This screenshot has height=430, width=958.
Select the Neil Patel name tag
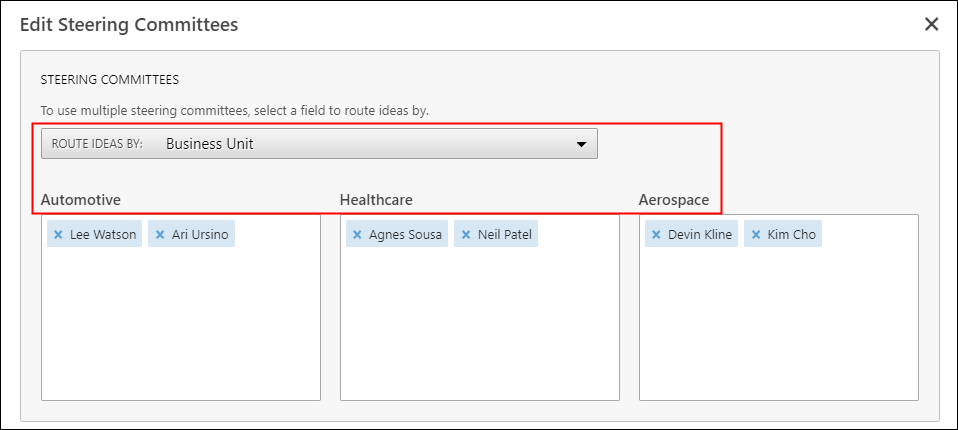tap(504, 235)
